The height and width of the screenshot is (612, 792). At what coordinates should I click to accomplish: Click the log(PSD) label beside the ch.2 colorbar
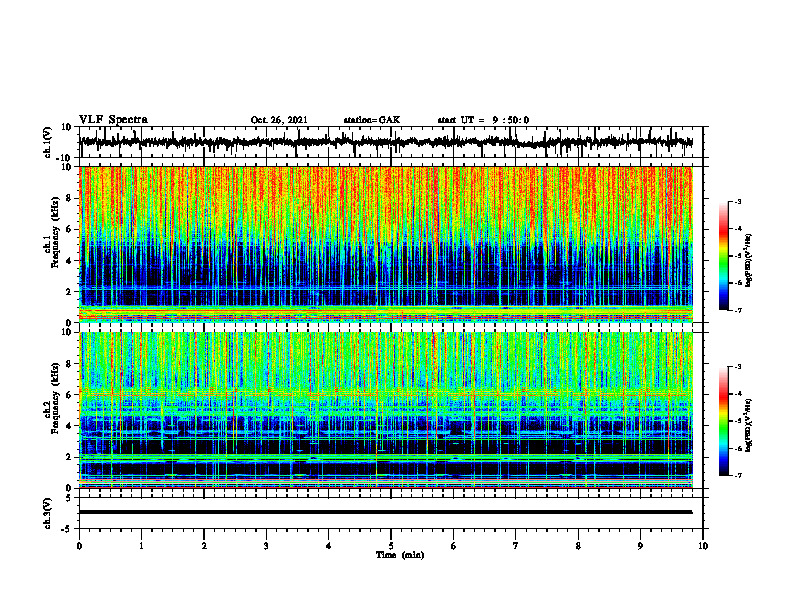point(749,425)
